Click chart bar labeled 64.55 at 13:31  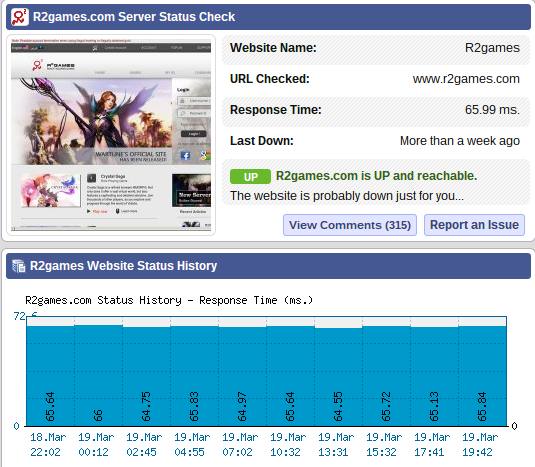(338, 377)
